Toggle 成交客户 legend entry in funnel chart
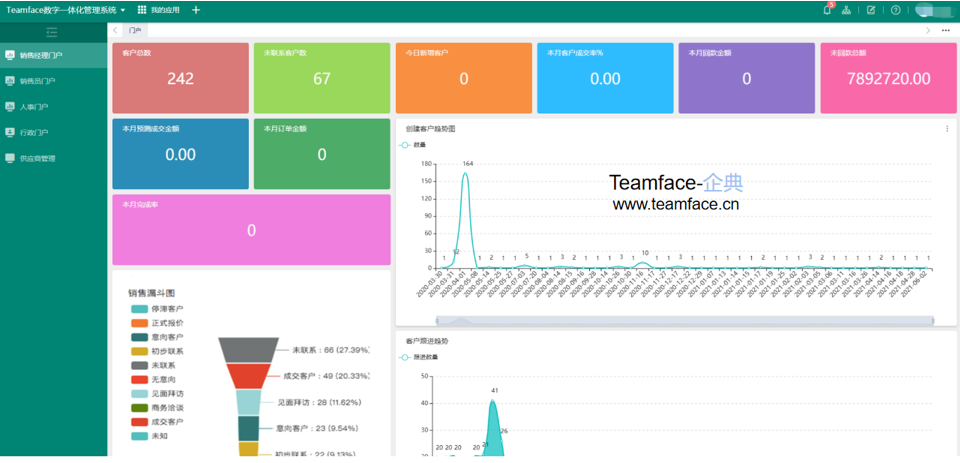 click(x=157, y=422)
